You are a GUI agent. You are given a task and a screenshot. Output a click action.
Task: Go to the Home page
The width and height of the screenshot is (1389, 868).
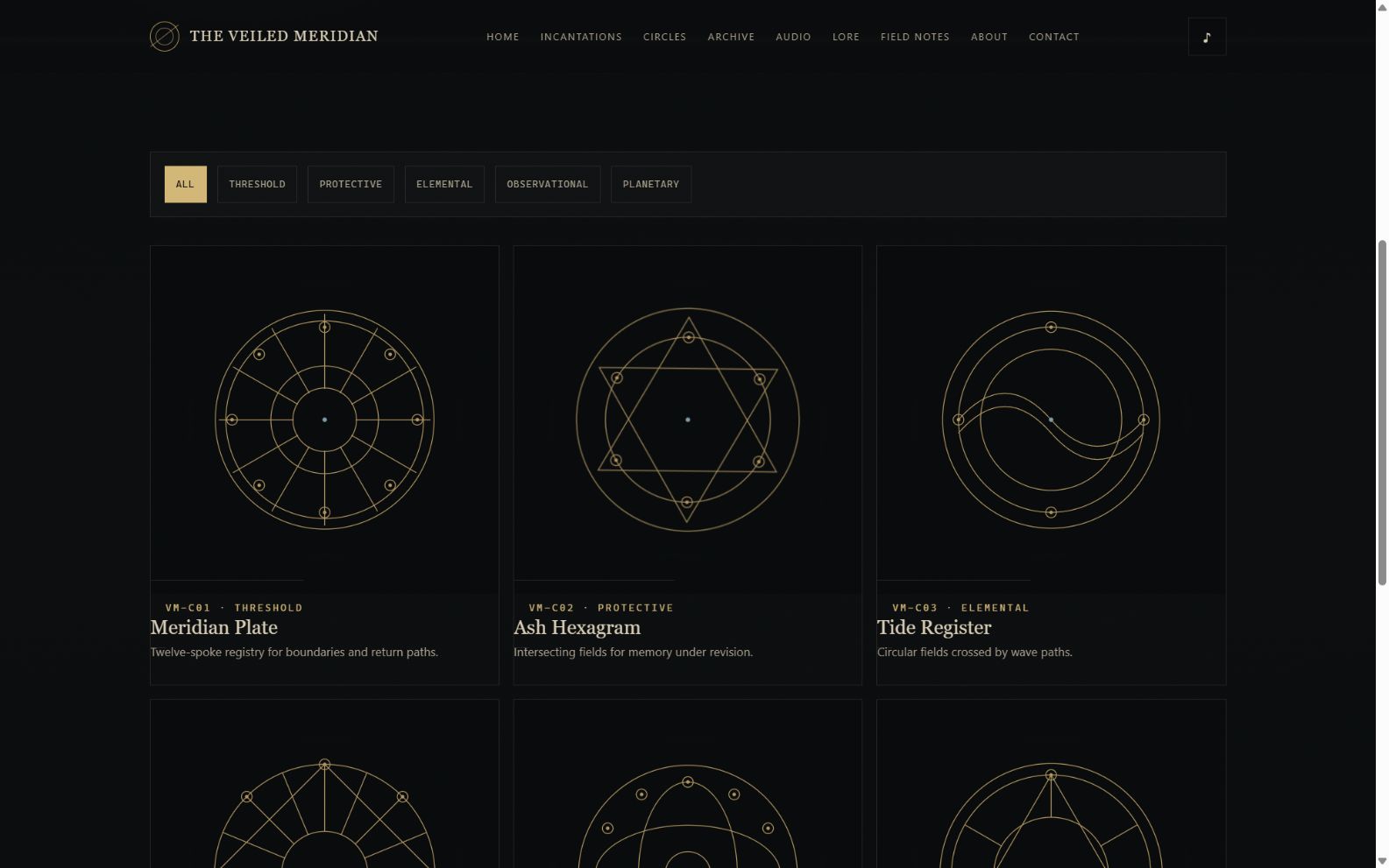click(x=503, y=37)
